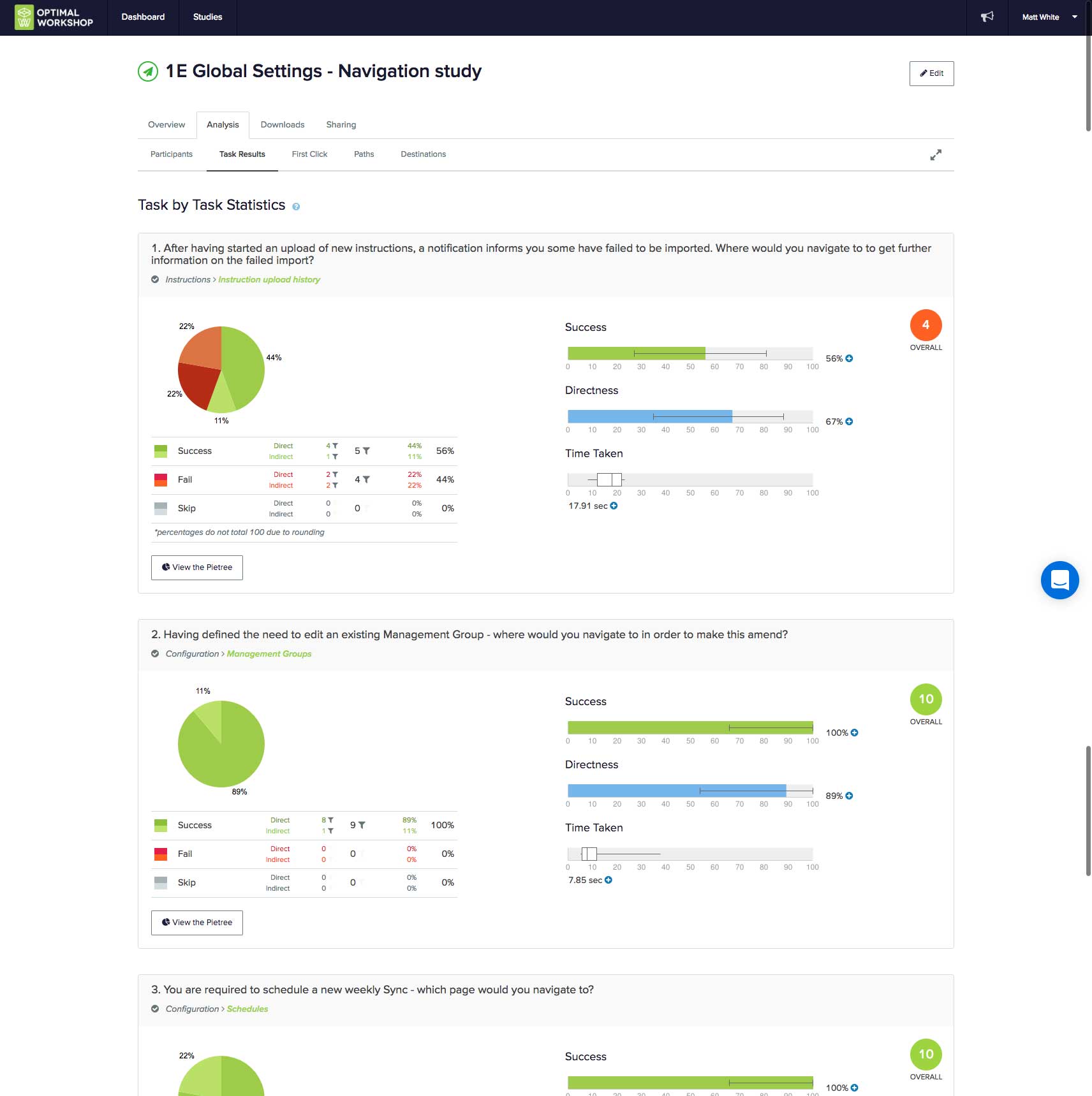1092x1096 pixels.
Task: Click the Optimal Workshop logo
Action: 54,17
